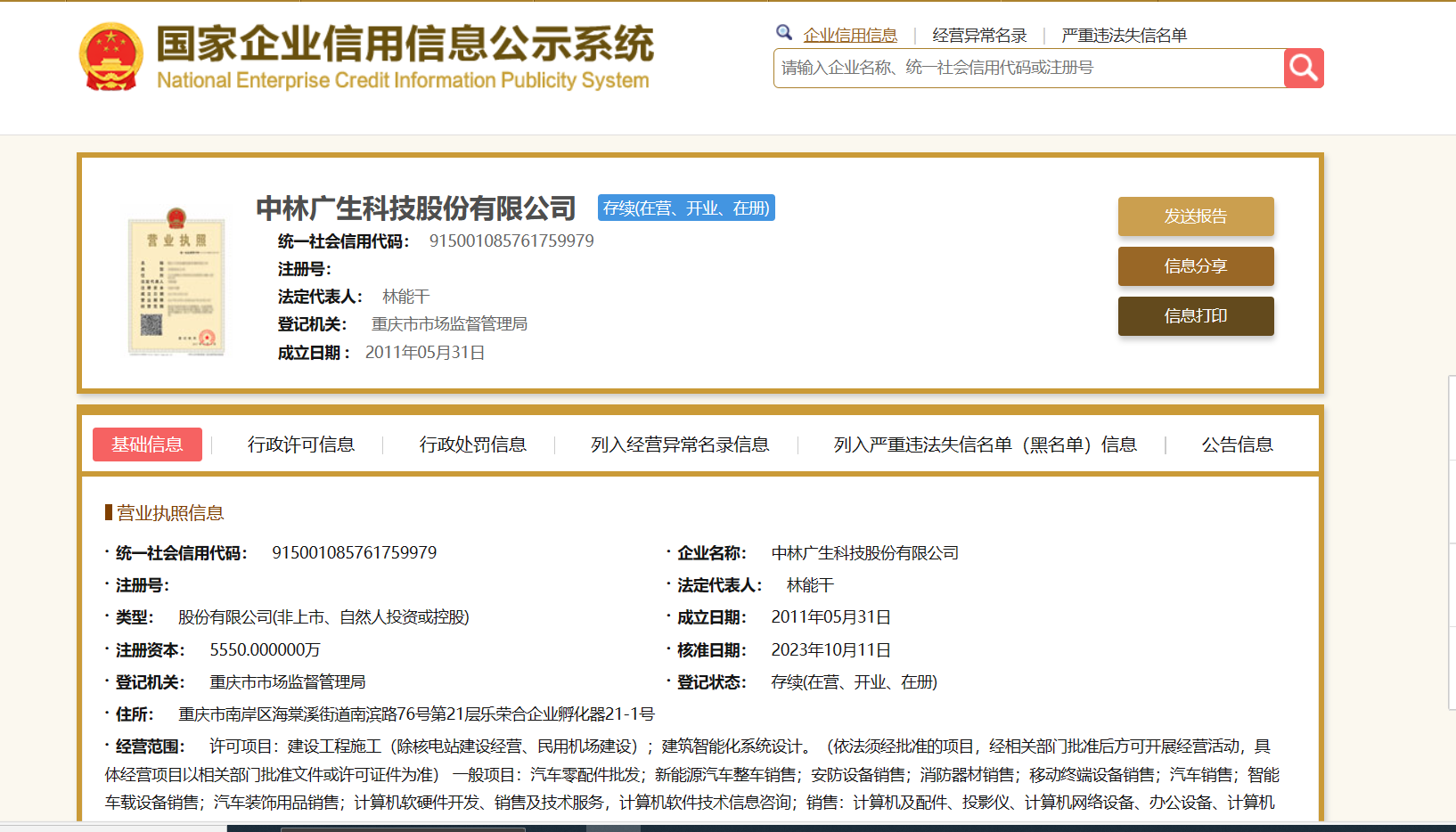Switch to the 行政许可信息 tab
This screenshot has width=1456, height=832.
301,445
